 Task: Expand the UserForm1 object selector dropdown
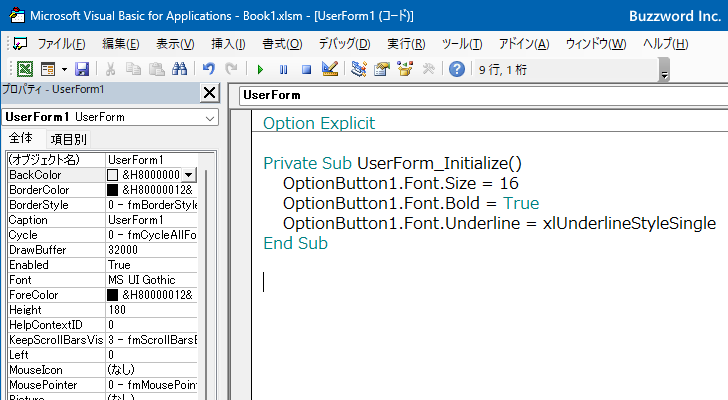(210, 118)
